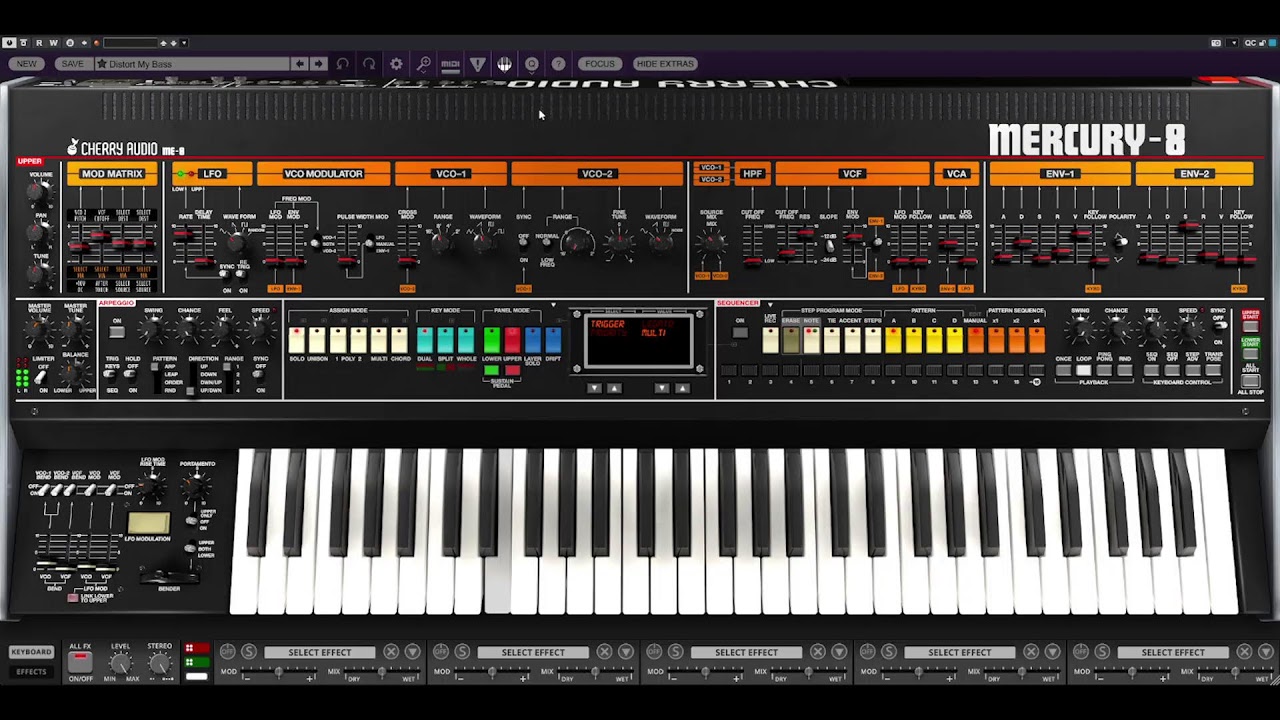
Task: Go to previous preset with left arrow
Action: coord(299,64)
